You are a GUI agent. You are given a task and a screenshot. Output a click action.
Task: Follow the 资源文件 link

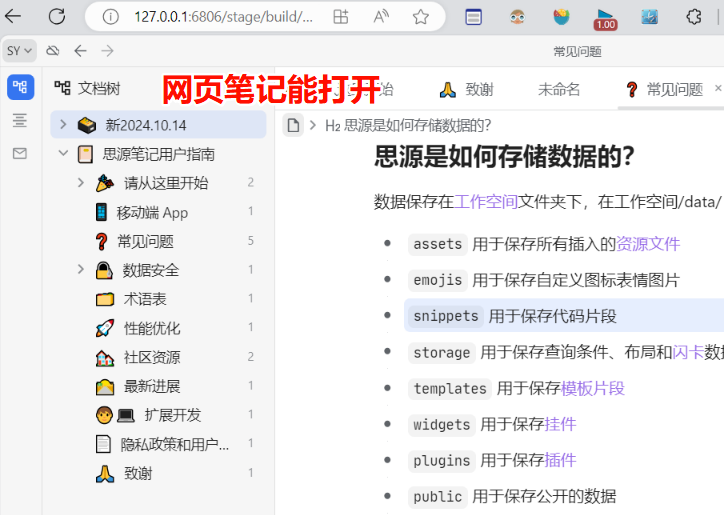coord(648,244)
